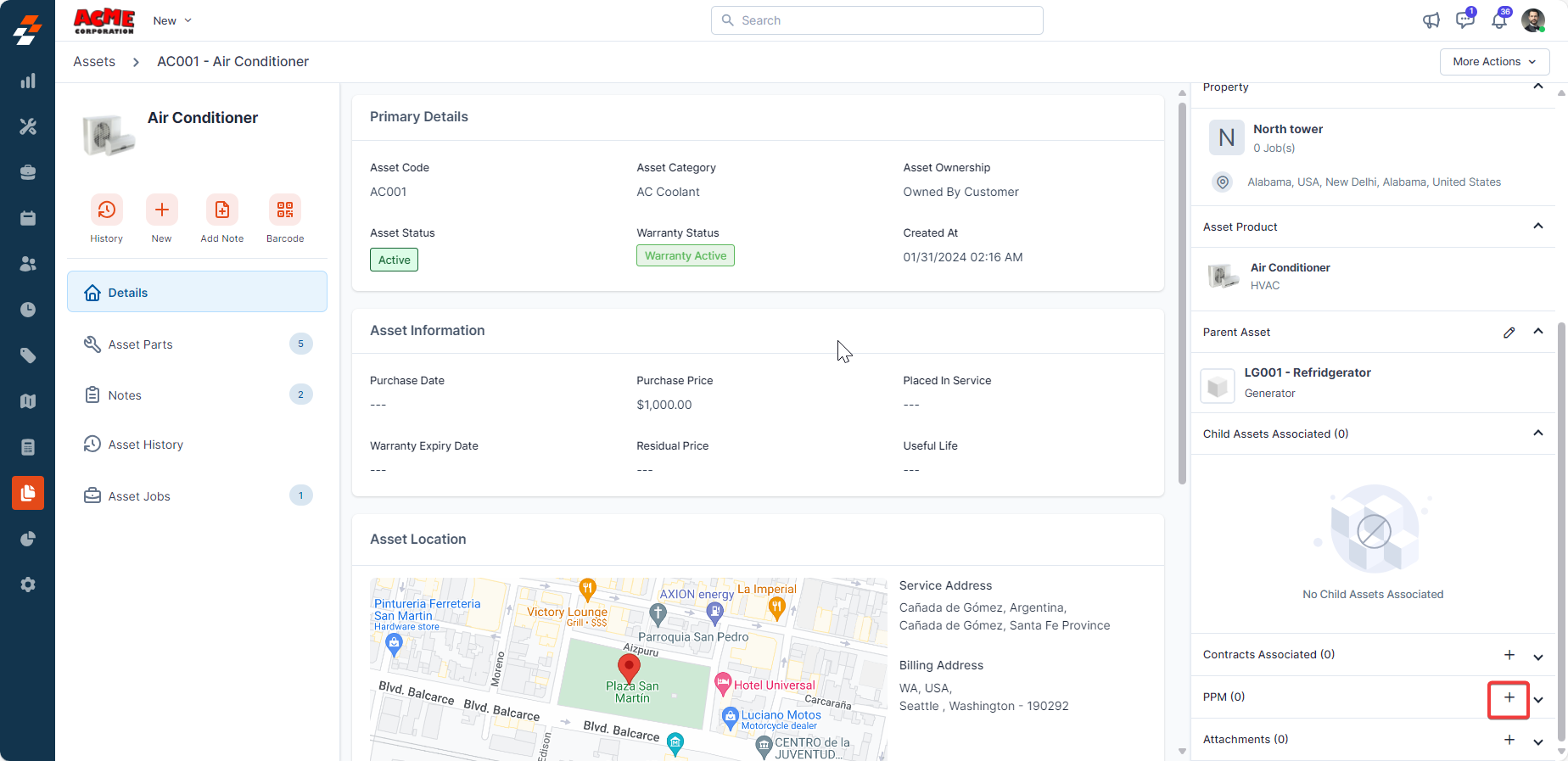This screenshot has height=761, width=1568.
Task: Add a PPM with plus icon
Action: [x=1509, y=697]
